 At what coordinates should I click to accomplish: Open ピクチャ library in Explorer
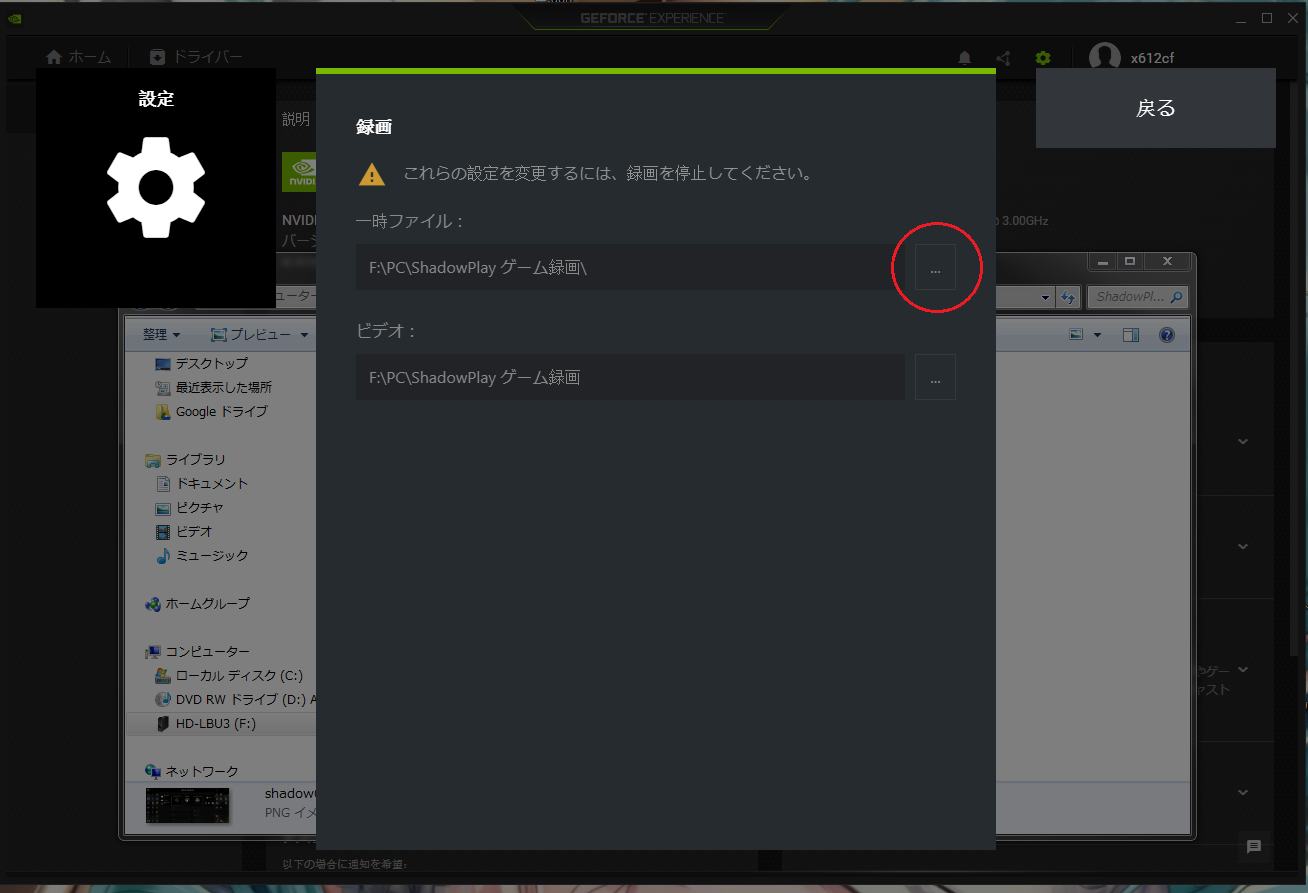pyautogui.click(x=190, y=507)
